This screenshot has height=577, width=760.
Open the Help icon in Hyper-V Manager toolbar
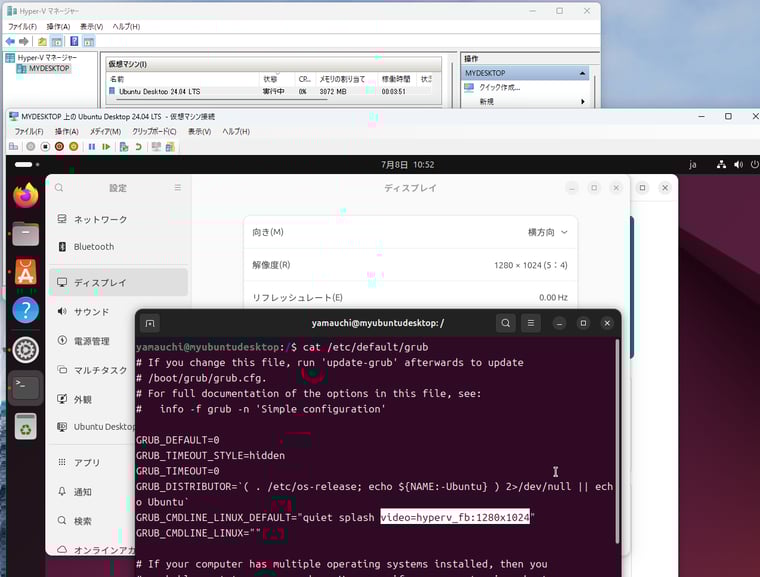(x=74, y=41)
